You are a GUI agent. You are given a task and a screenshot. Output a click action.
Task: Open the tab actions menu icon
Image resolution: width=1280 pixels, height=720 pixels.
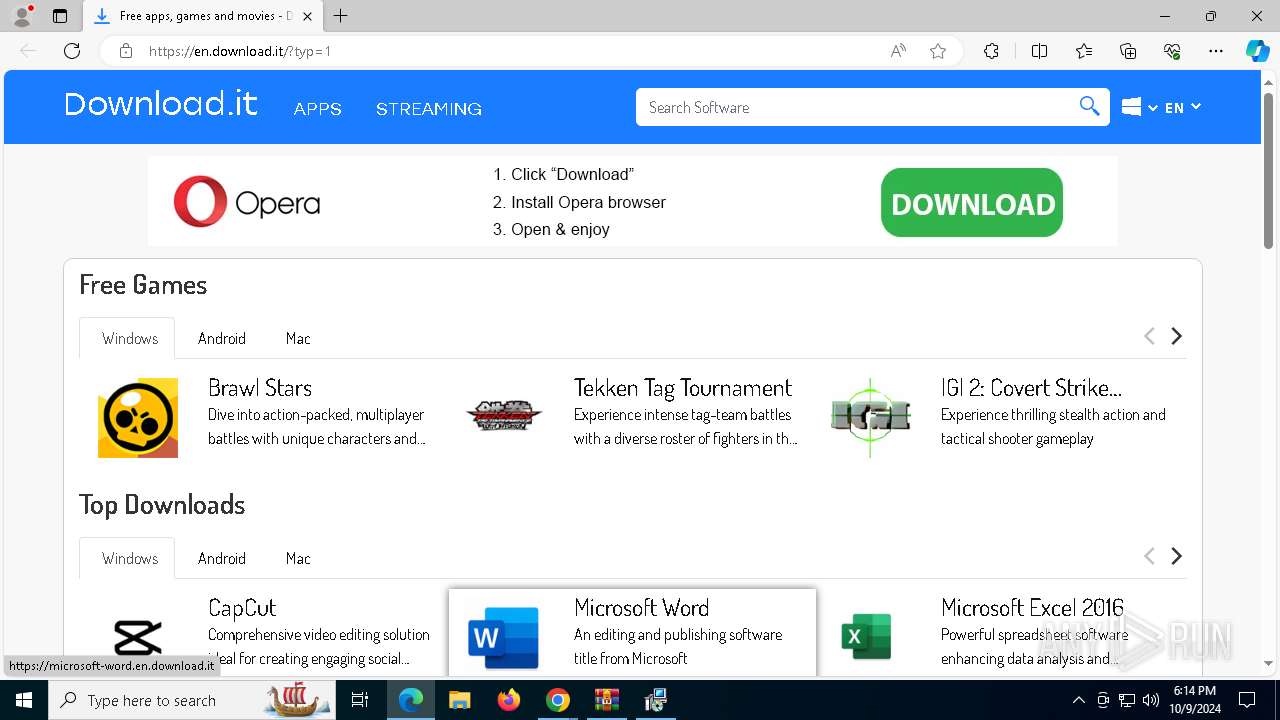[60, 16]
